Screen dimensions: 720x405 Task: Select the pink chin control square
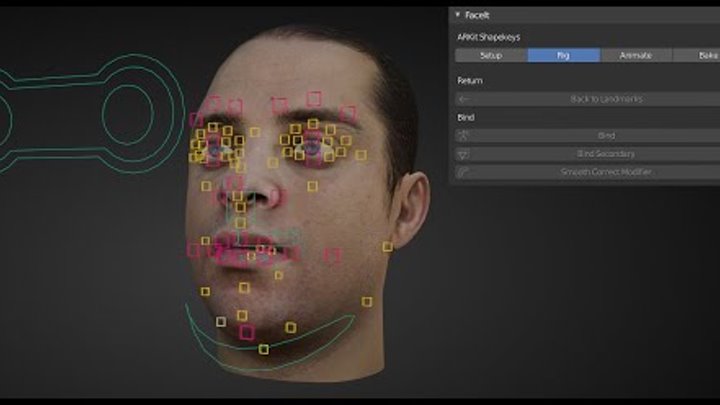coord(246,332)
